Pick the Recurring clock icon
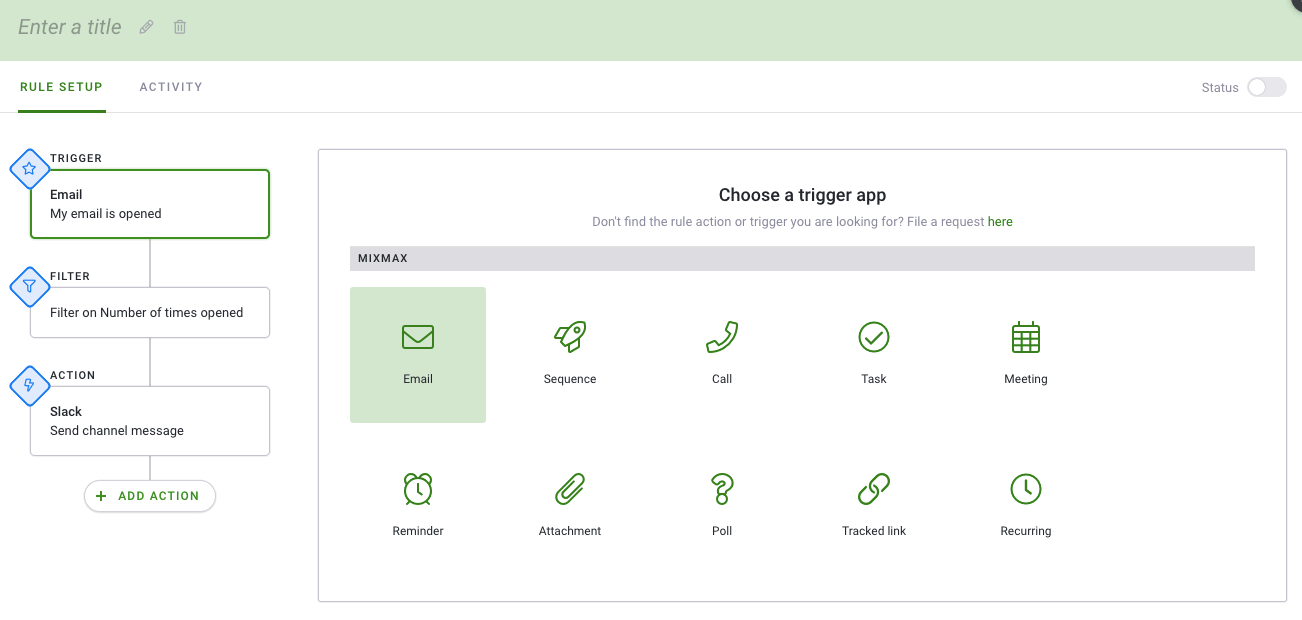 (1026, 489)
